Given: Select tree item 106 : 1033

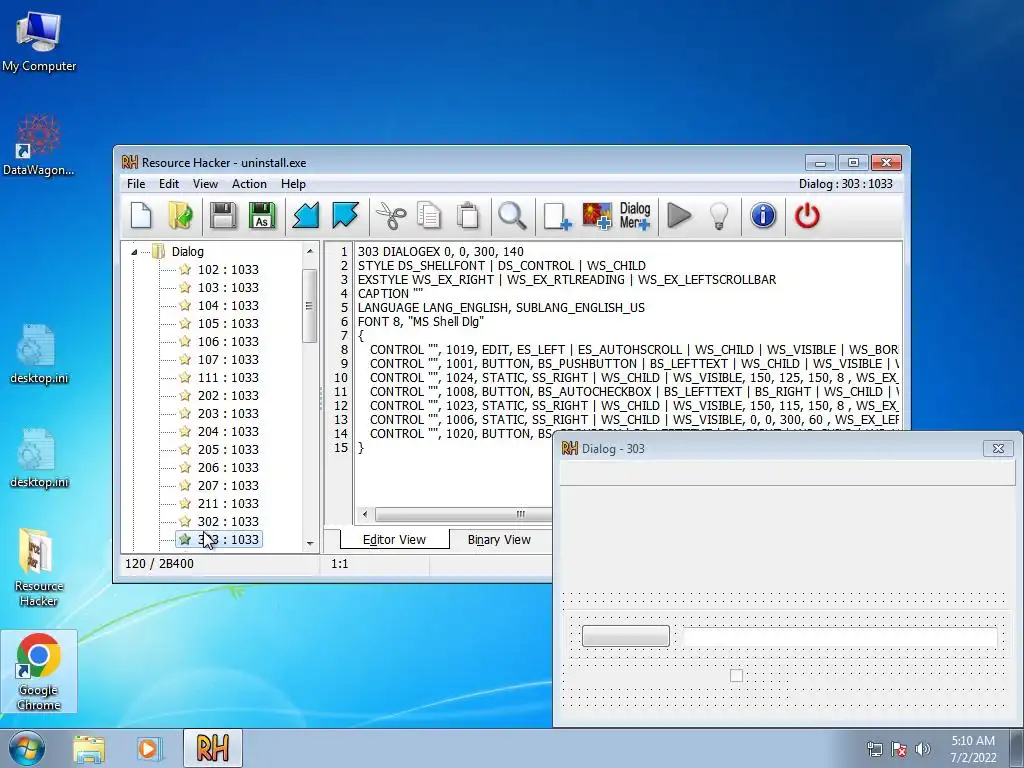Looking at the screenshot, I should 228,342.
